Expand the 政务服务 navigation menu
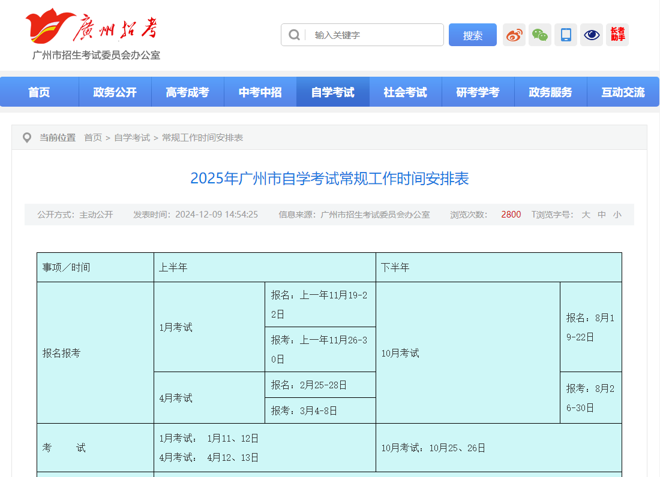 coord(550,92)
